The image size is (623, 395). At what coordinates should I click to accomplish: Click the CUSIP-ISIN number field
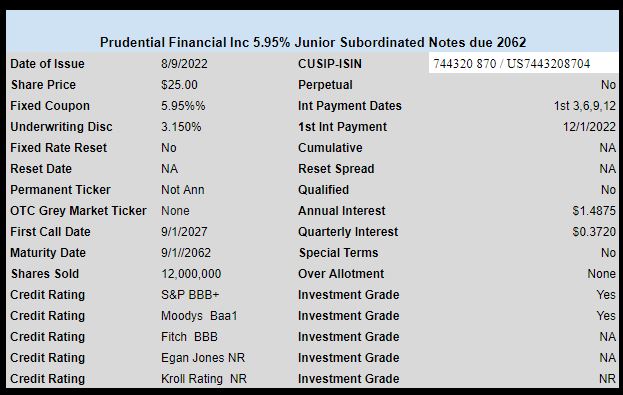click(523, 64)
